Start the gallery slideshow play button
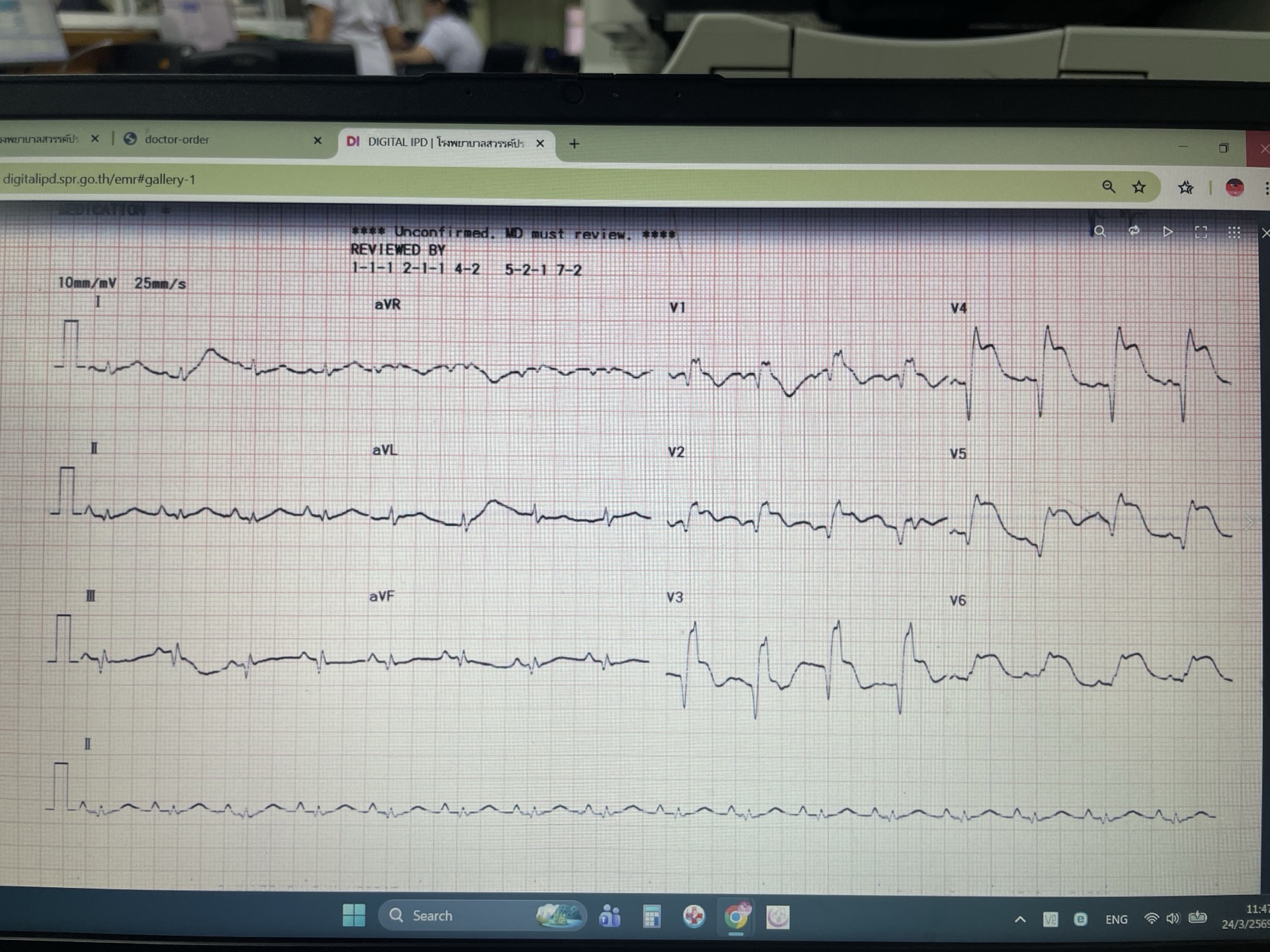The height and width of the screenshot is (952, 1270). pyautogui.click(x=1168, y=231)
